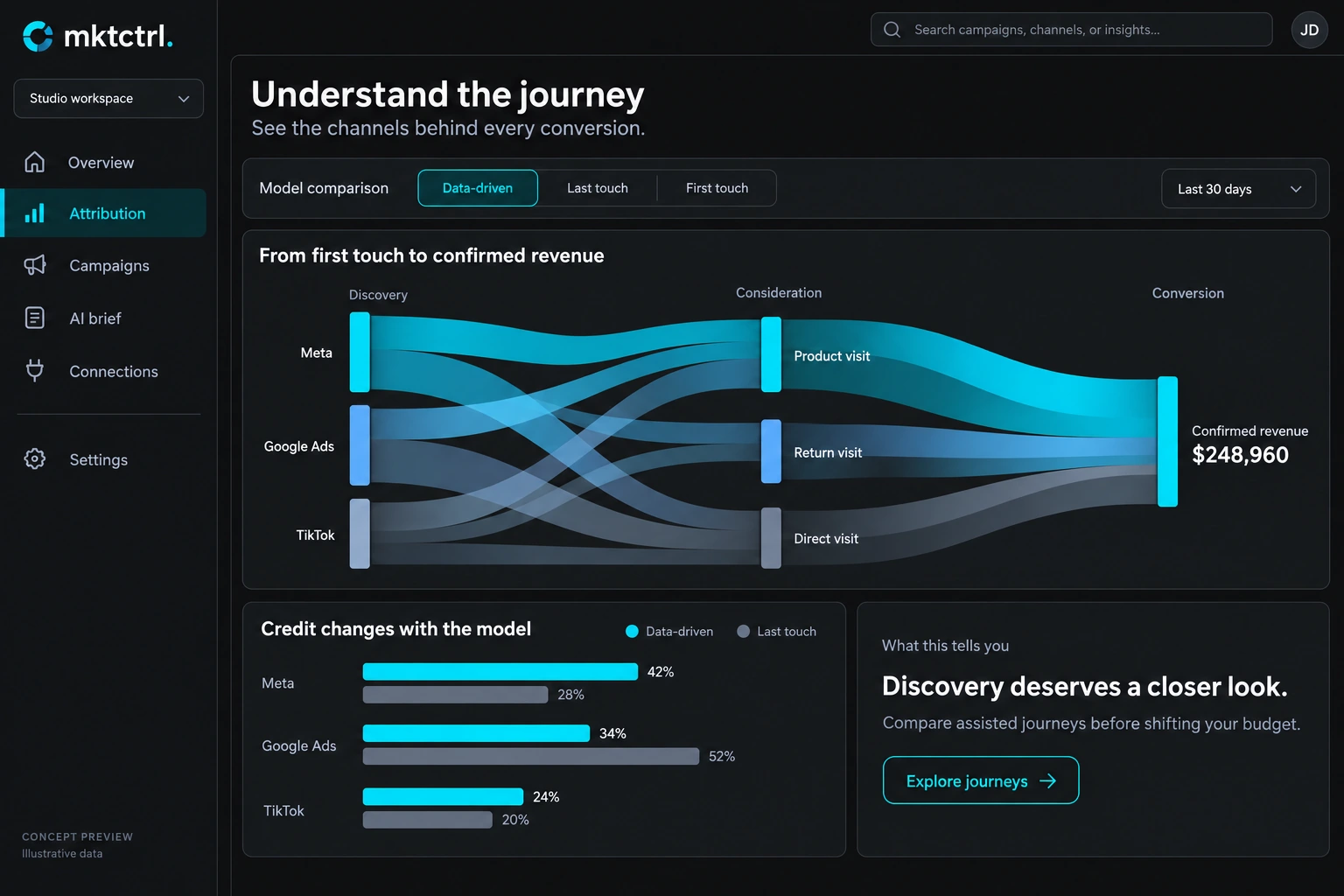Select the Meta node in the Sankey

360,352
